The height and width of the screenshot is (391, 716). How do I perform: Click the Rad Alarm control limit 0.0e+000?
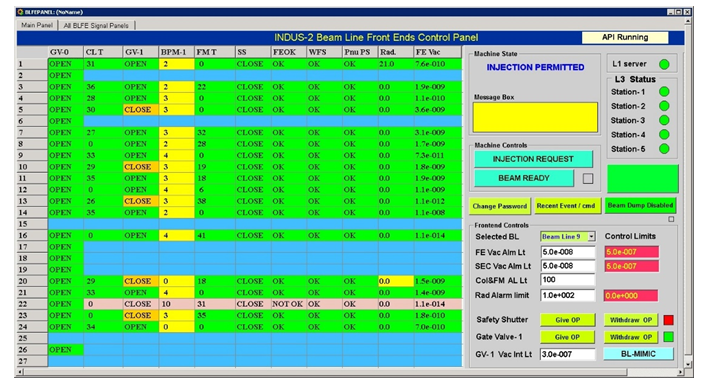(x=631, y=296)
